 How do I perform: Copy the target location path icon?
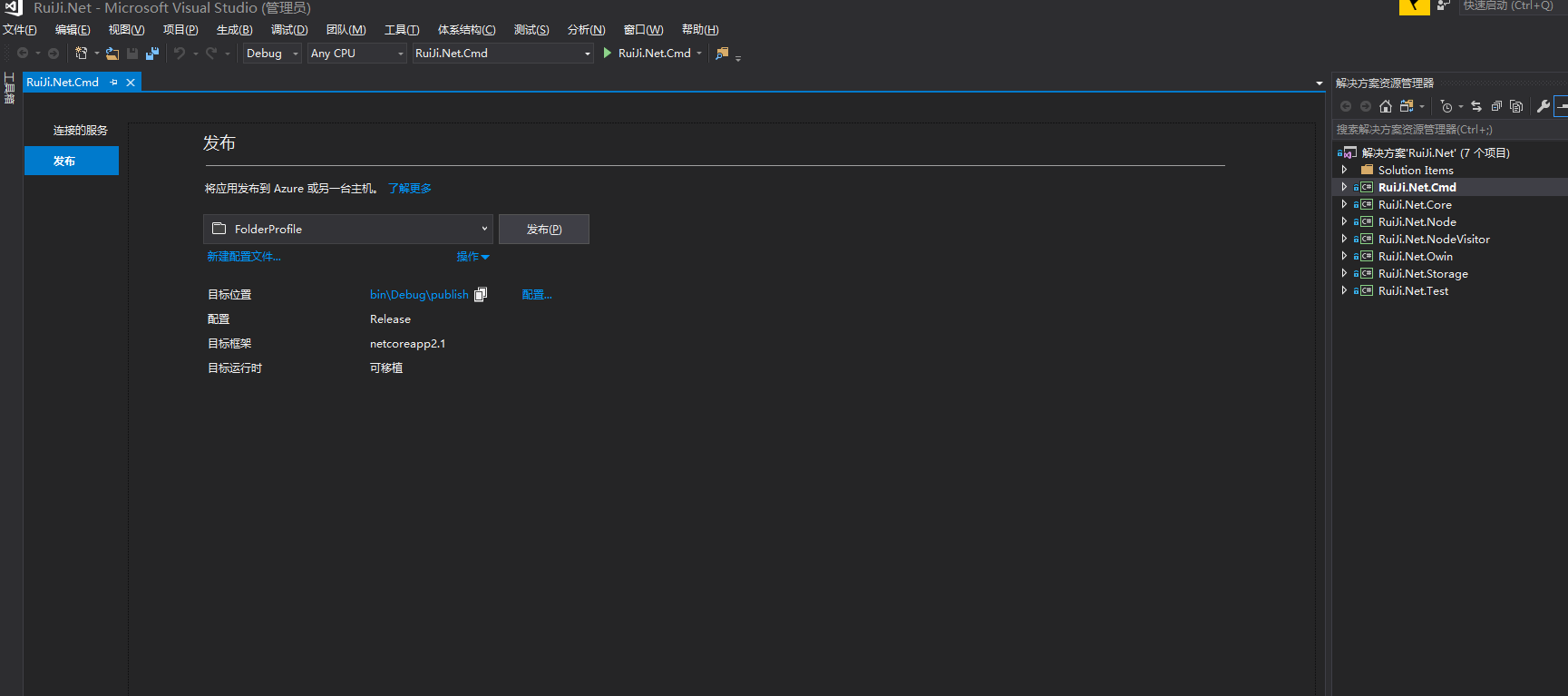pos(481,294)
